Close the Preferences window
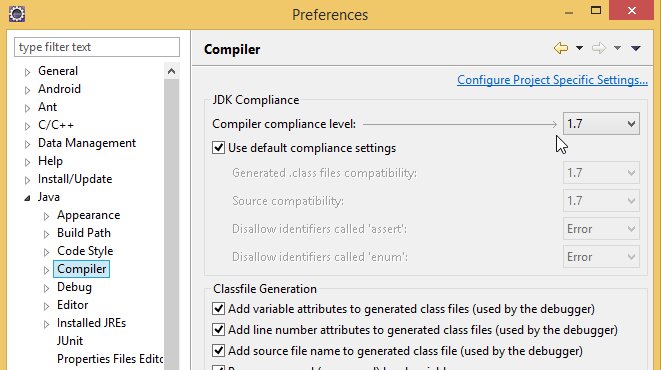The width and height of the screenshot is (661, 370). coord(631,11)
